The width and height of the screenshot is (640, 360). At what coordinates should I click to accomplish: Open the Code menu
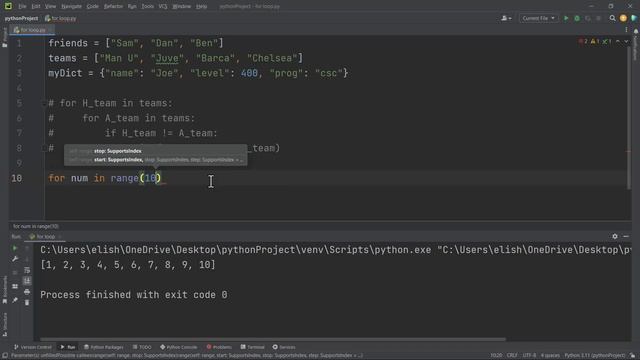(x=93, y=6)
